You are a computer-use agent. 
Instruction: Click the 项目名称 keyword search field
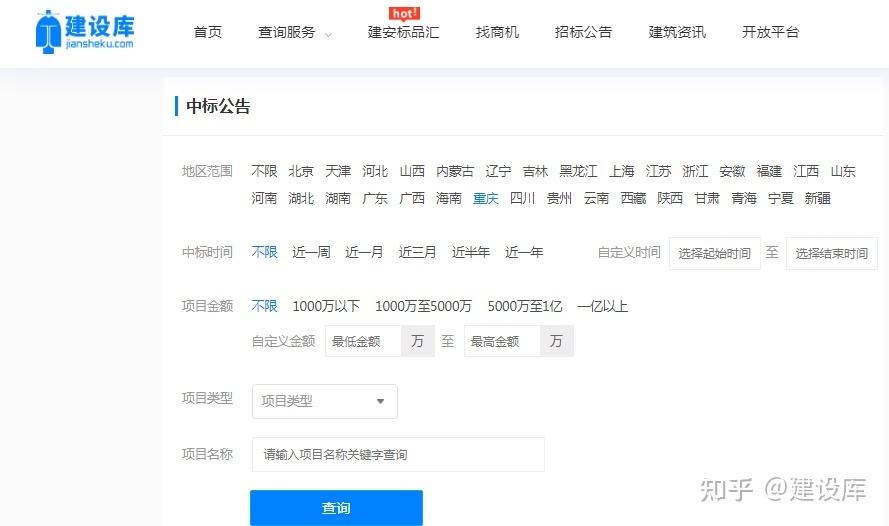click(x=399, y=455)
